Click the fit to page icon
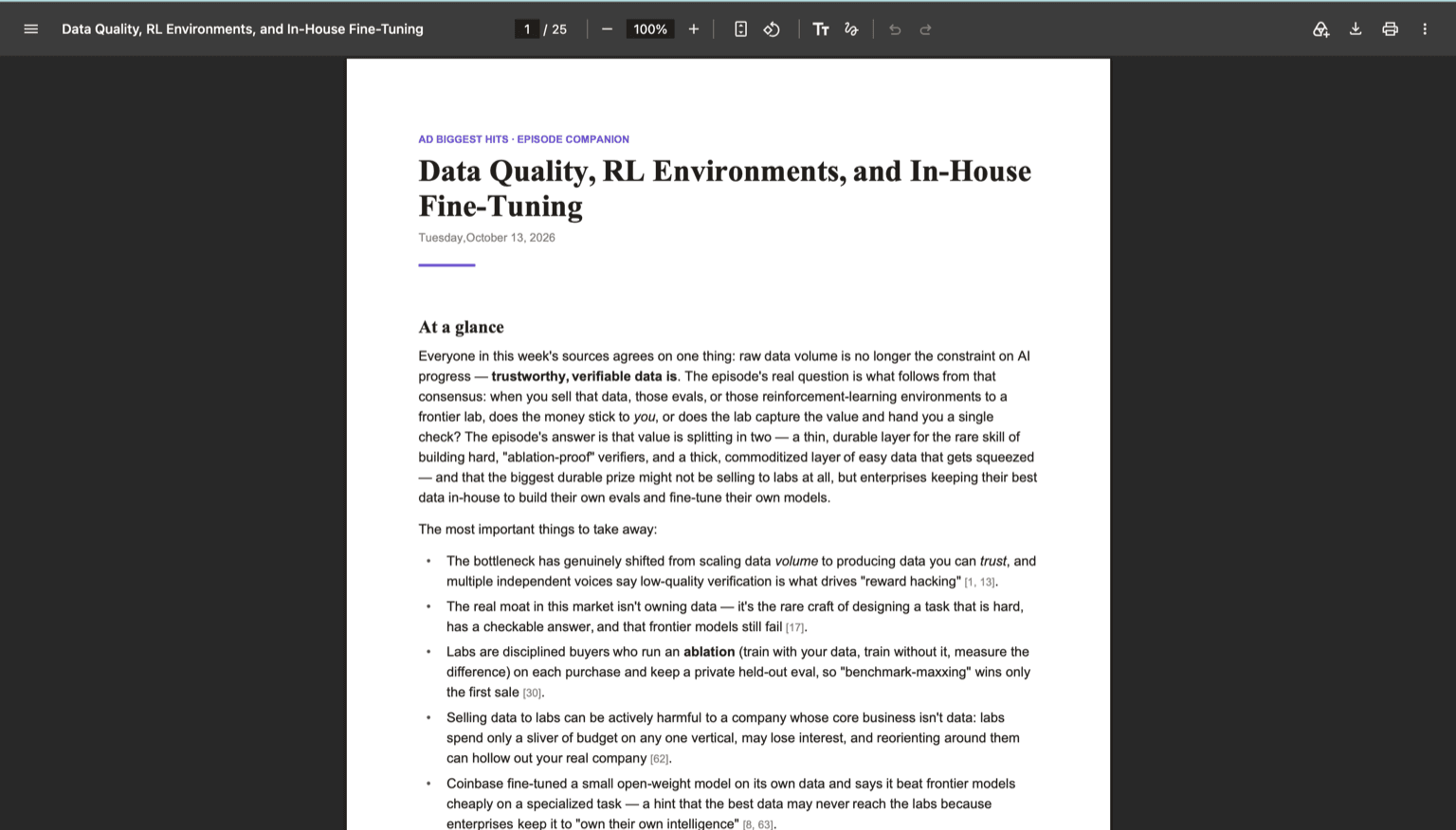This screenshot has height=830, width=1456. [740, 29]
